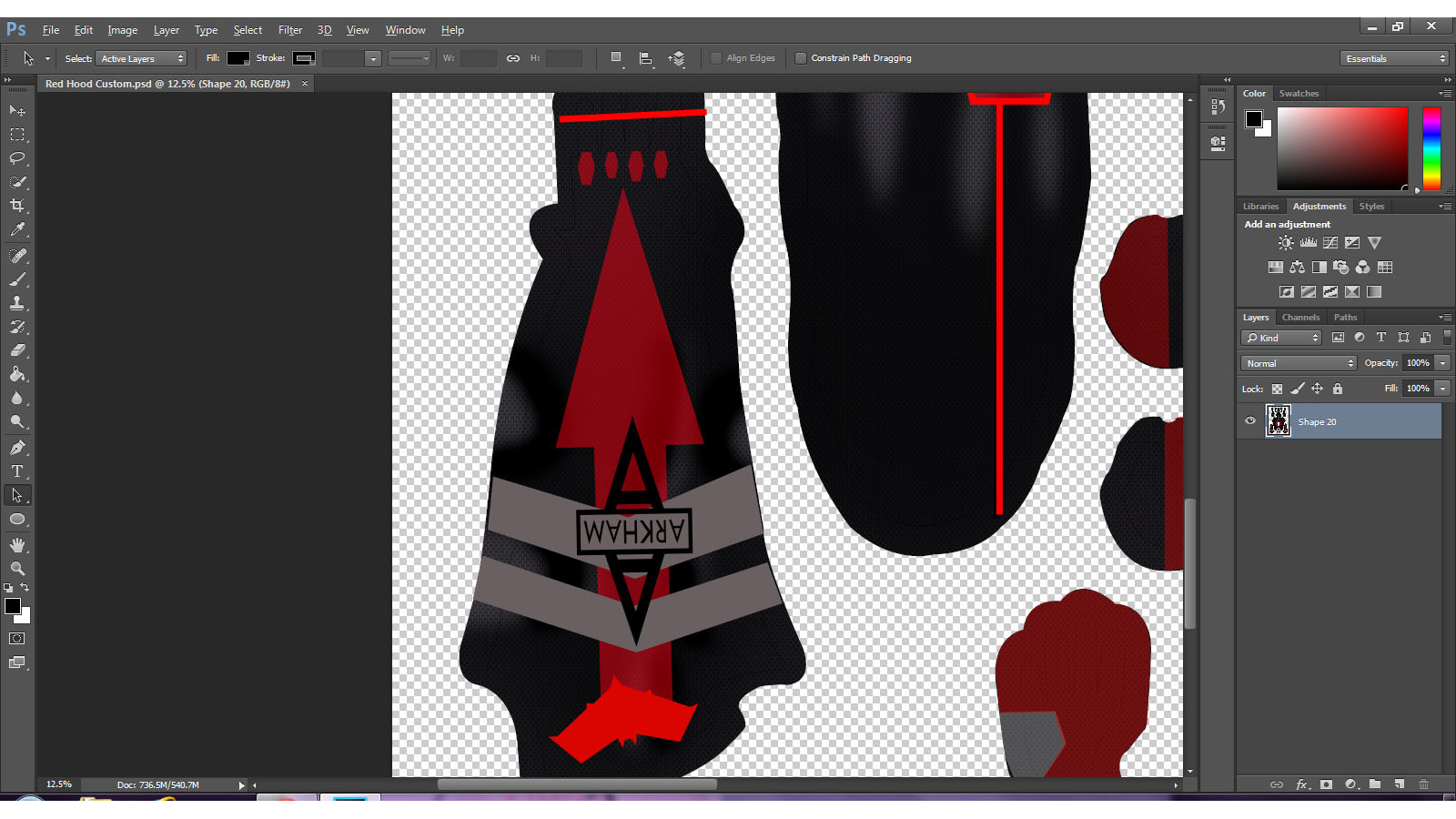Open the Layer menu
Screen dimensions: 1456x819
166,30
